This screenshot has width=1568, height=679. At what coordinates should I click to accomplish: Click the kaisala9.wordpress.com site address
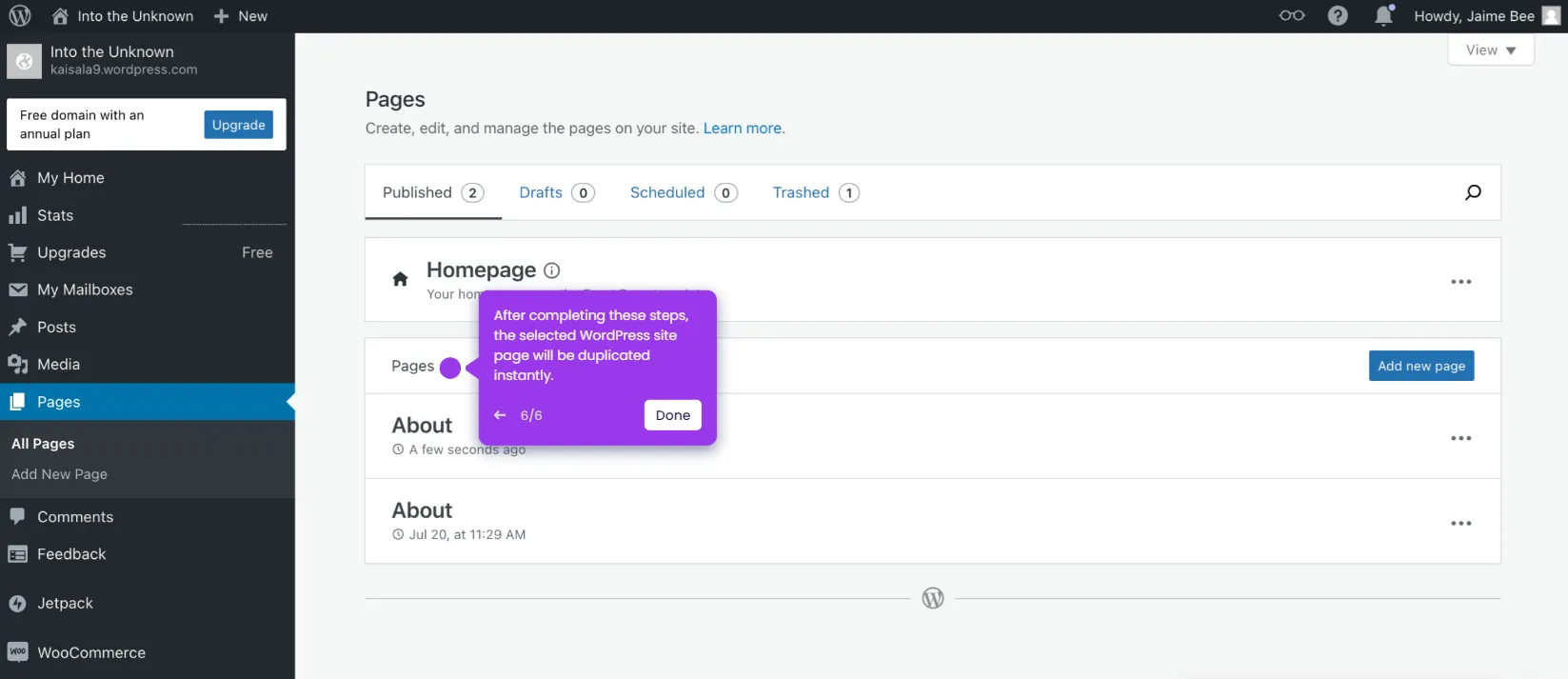coord(124,70)
